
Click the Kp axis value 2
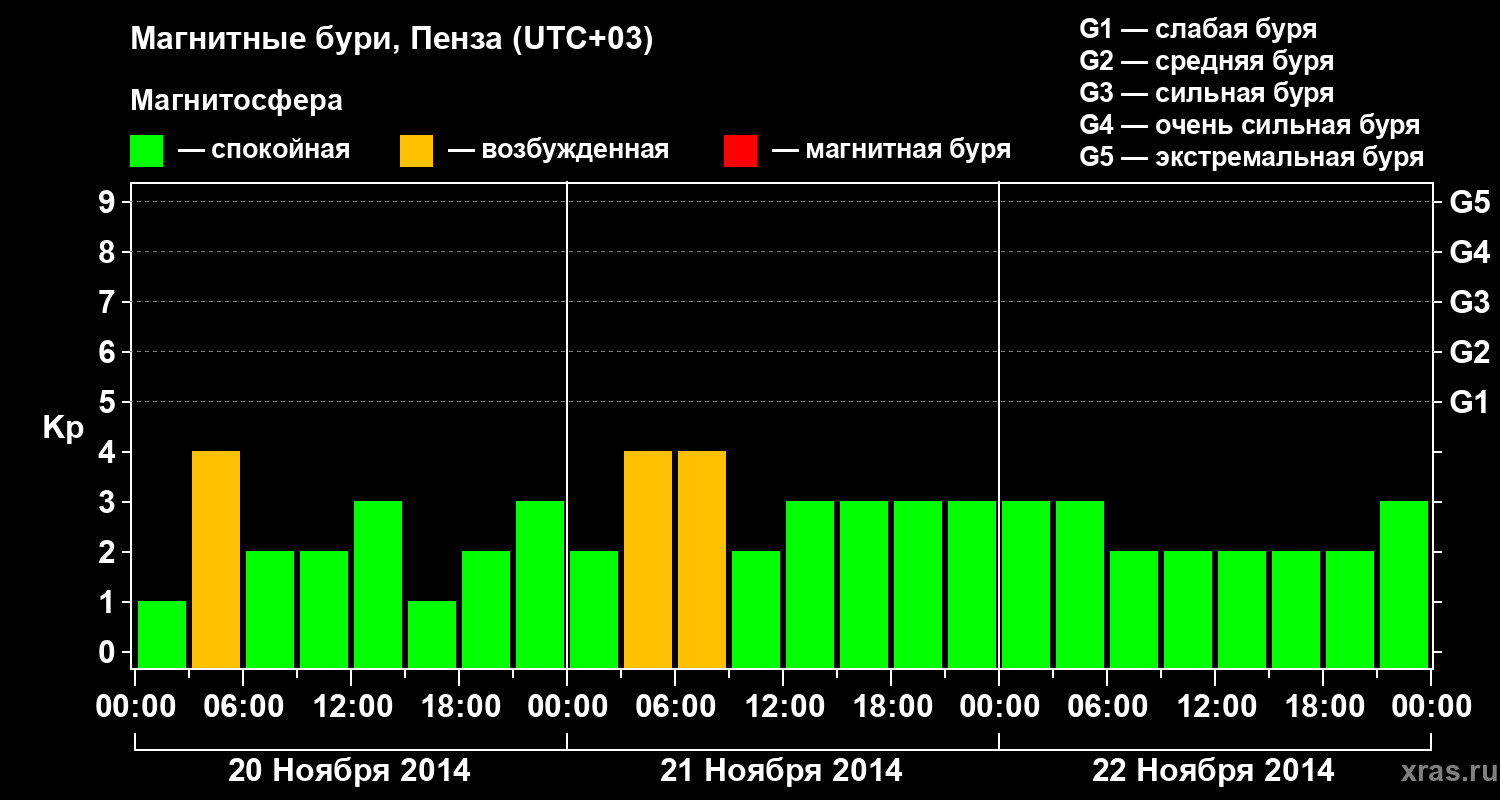click(109, 552)
